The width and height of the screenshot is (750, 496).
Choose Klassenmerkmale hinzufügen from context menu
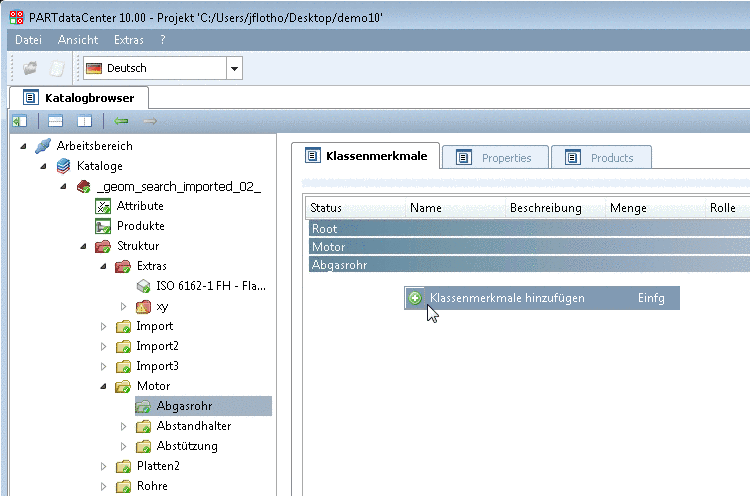tap(542, 298)
